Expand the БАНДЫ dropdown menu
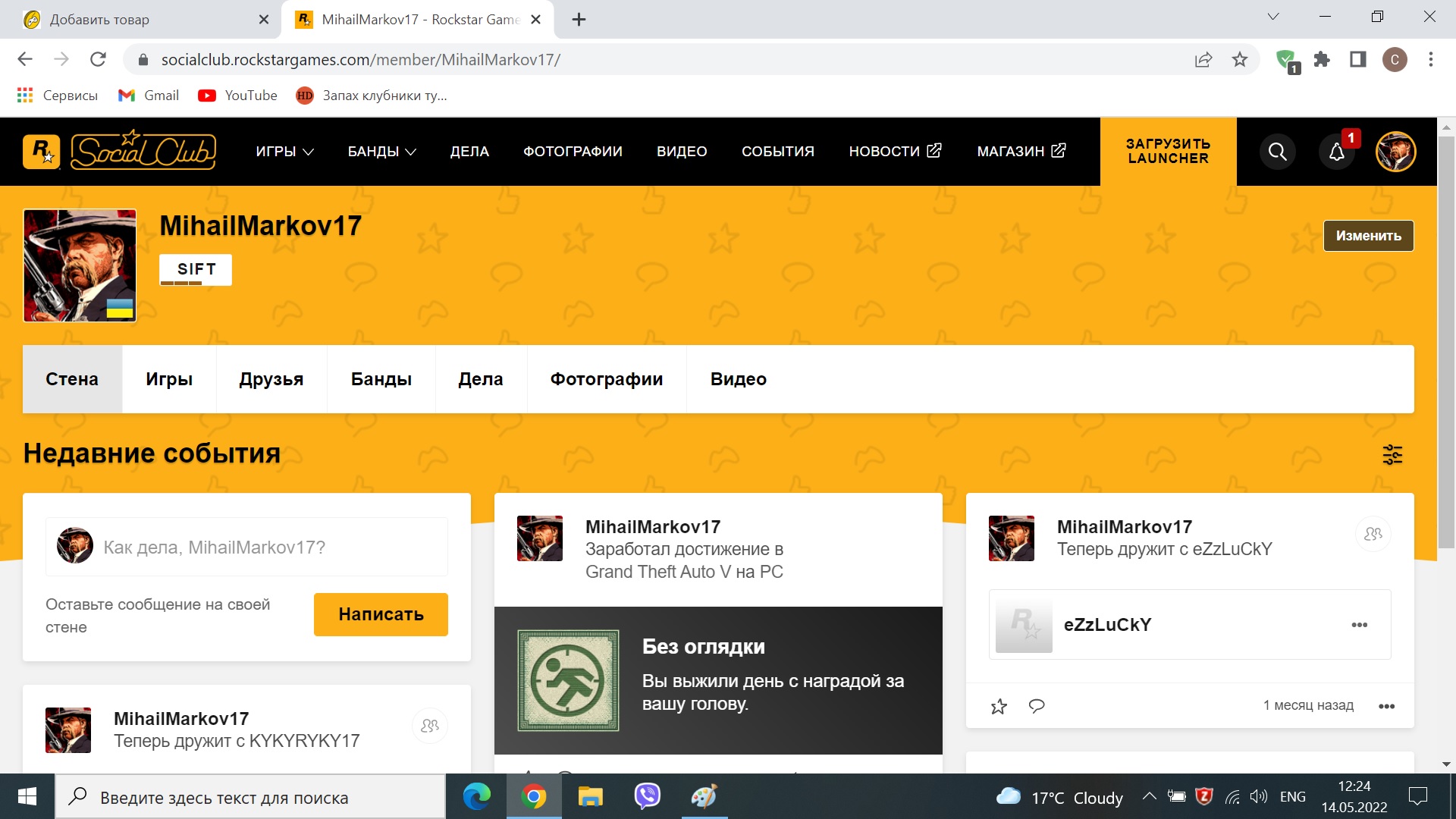The width and height of the screenshot is (1456, 819). (x=382, y=152)
